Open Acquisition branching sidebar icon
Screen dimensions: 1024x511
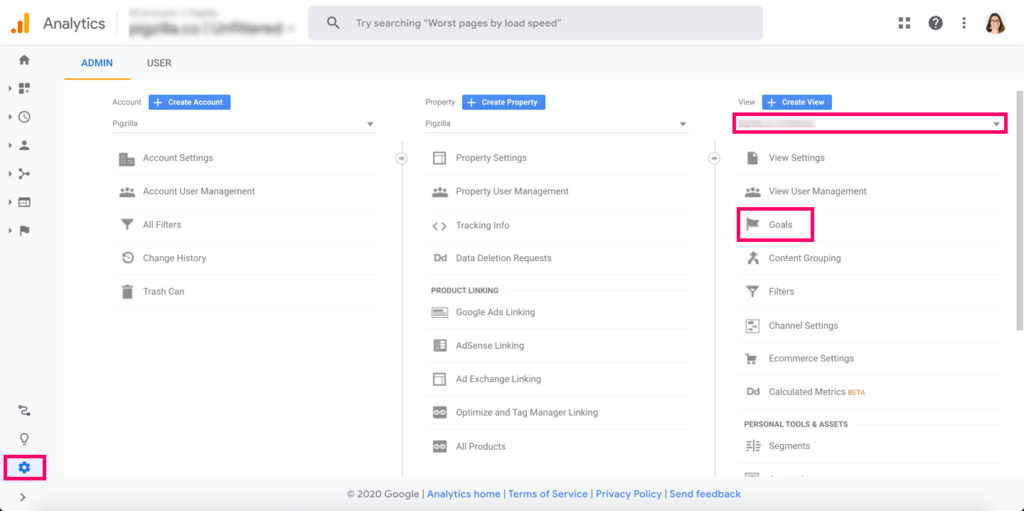[x=24, y=174]
